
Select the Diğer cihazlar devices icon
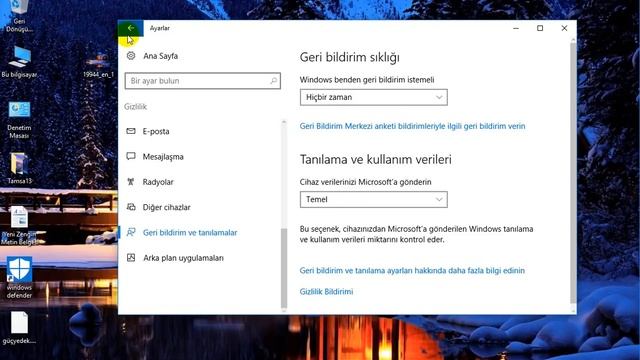131,207
